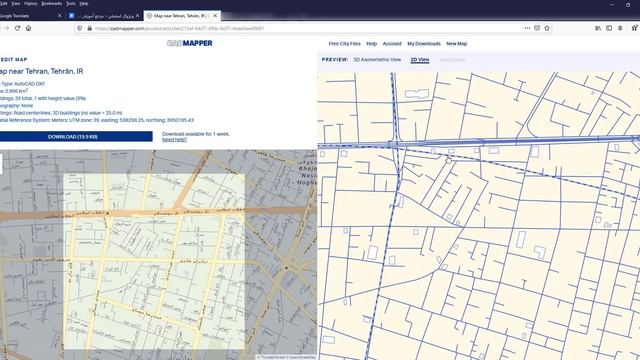Image resolution: width=640 pixels, height=360 pixels.
Task: Click the greyed Topography preview option
Action: pos(452,60)
